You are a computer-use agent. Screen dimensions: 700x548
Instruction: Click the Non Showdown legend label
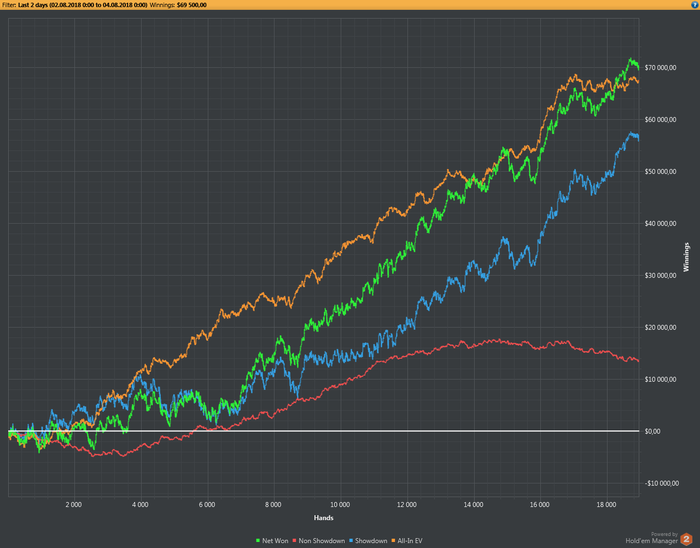pyautogui.click(x=321, y=541)
